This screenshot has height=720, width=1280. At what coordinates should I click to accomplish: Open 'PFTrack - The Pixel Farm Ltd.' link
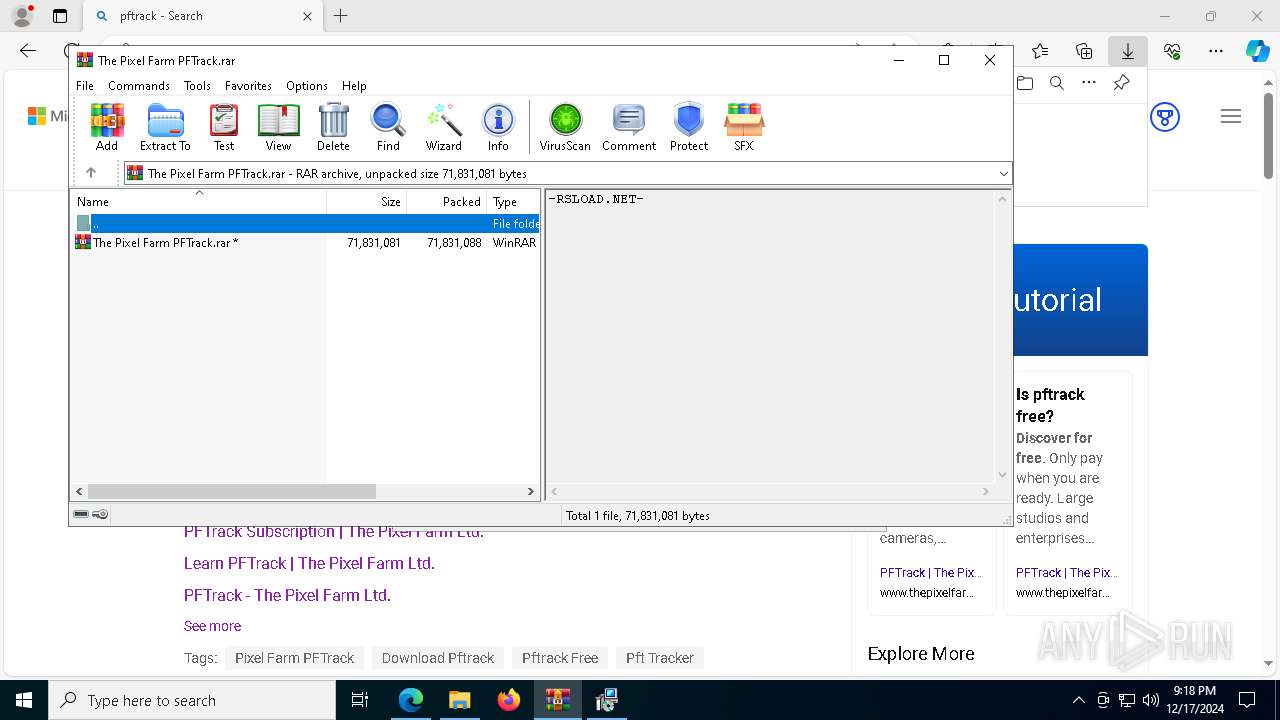[287, 595]
